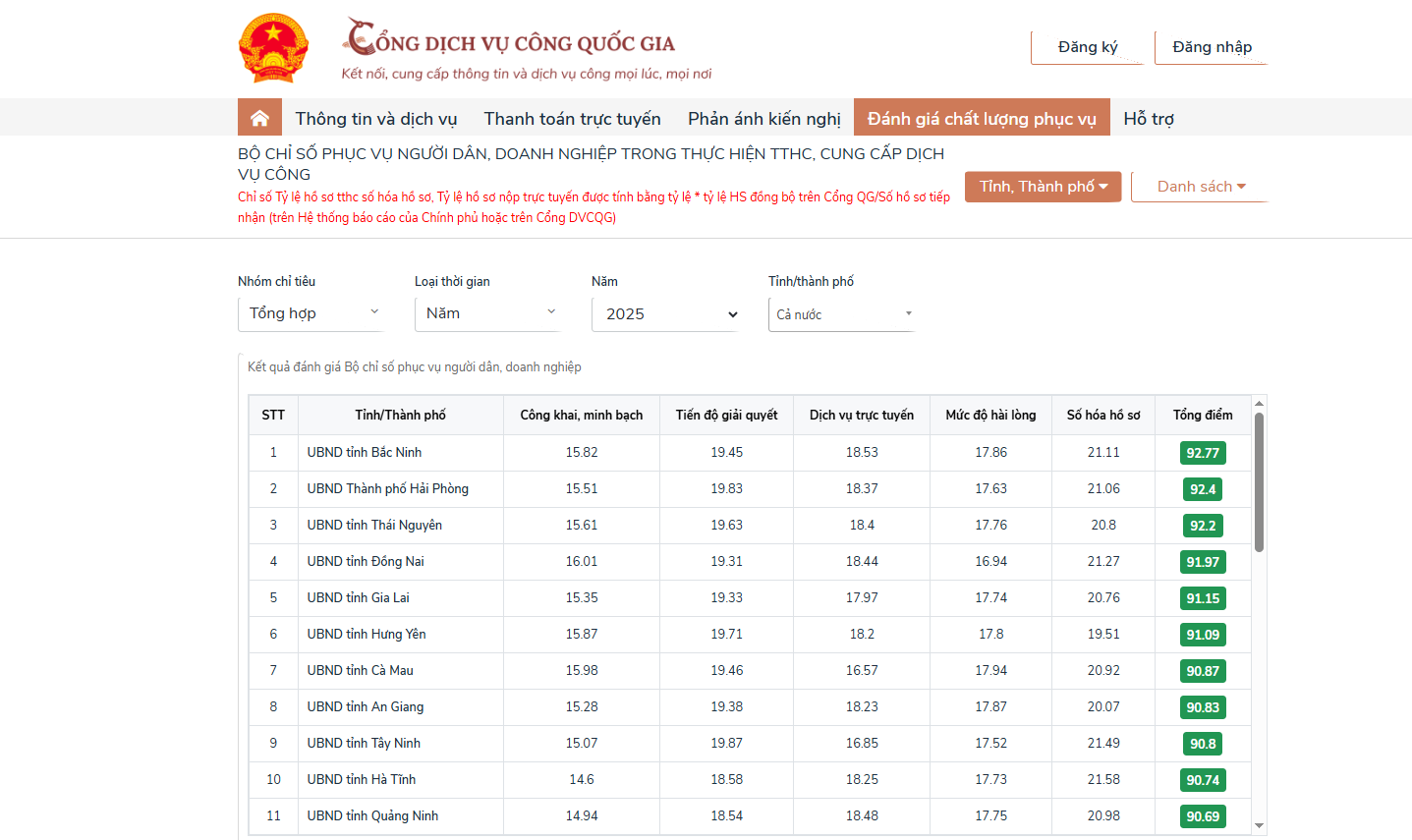Click the home icon in navigation bar
Viewport: 1412px width, 840px height.
(x=259, y=118)
